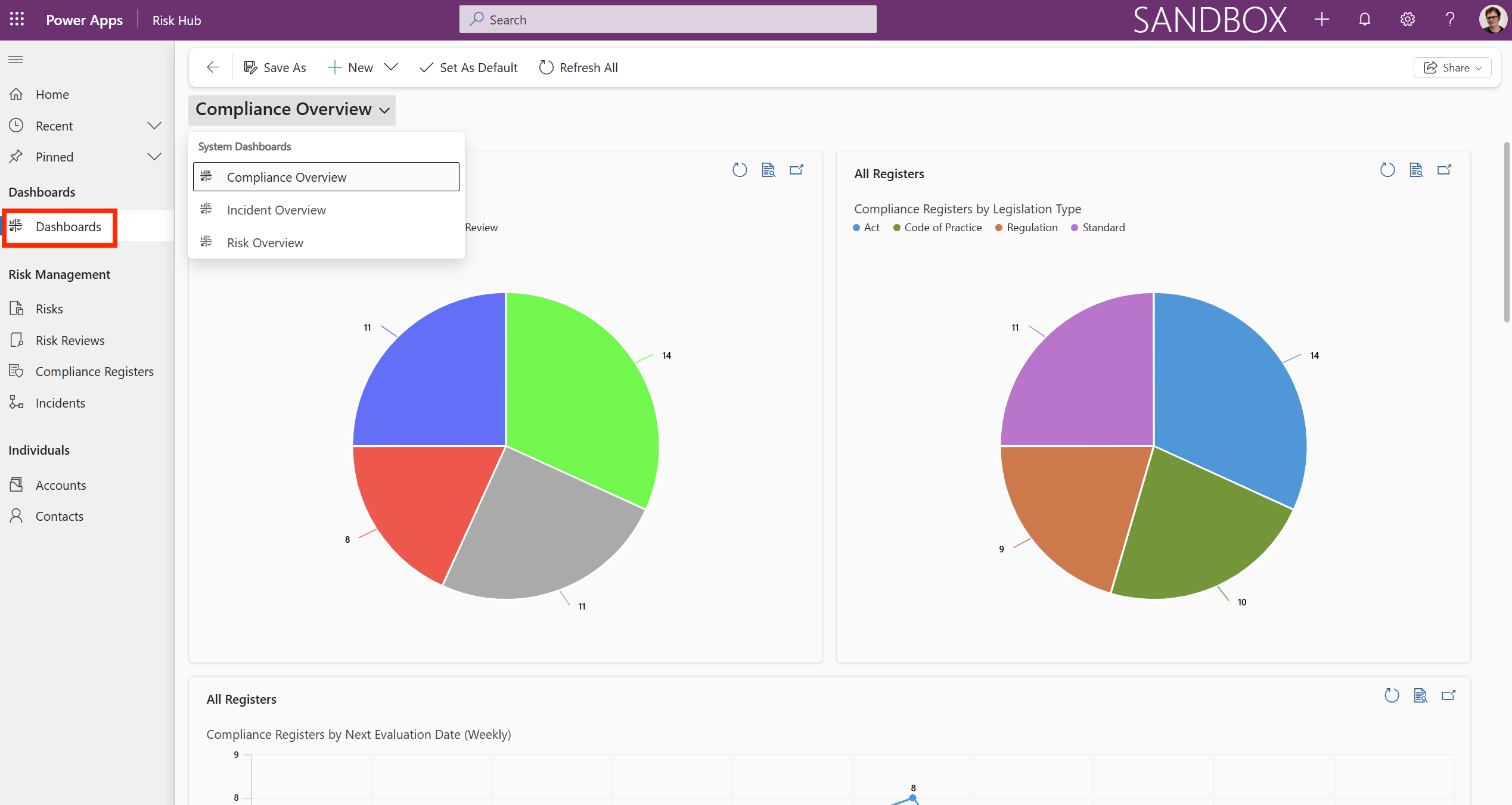Open the Share dropdown button

pyautogui.click(x=1452, y=67)
